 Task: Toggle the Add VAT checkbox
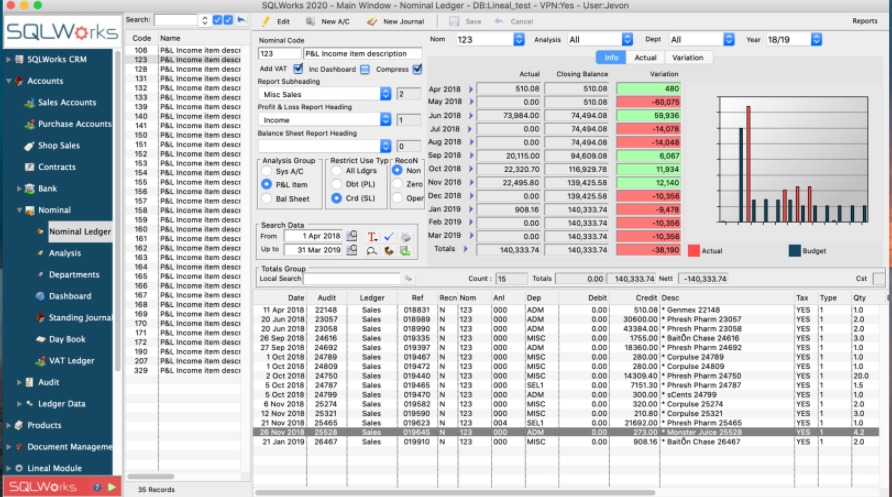[x=298, y=69]
